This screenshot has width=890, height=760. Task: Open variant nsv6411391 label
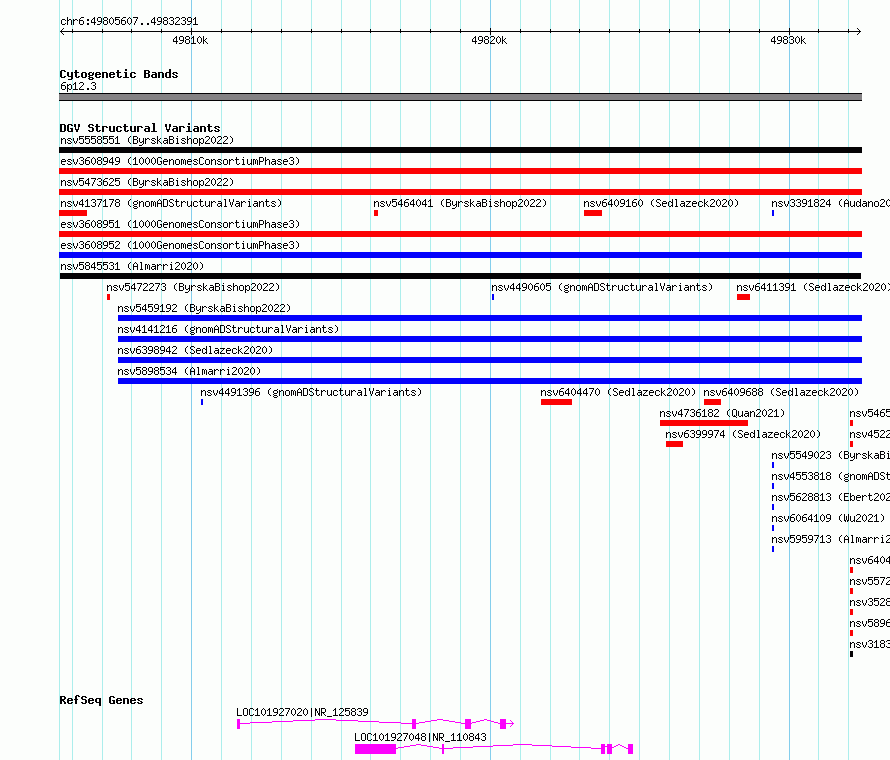(x=813, y=287)
